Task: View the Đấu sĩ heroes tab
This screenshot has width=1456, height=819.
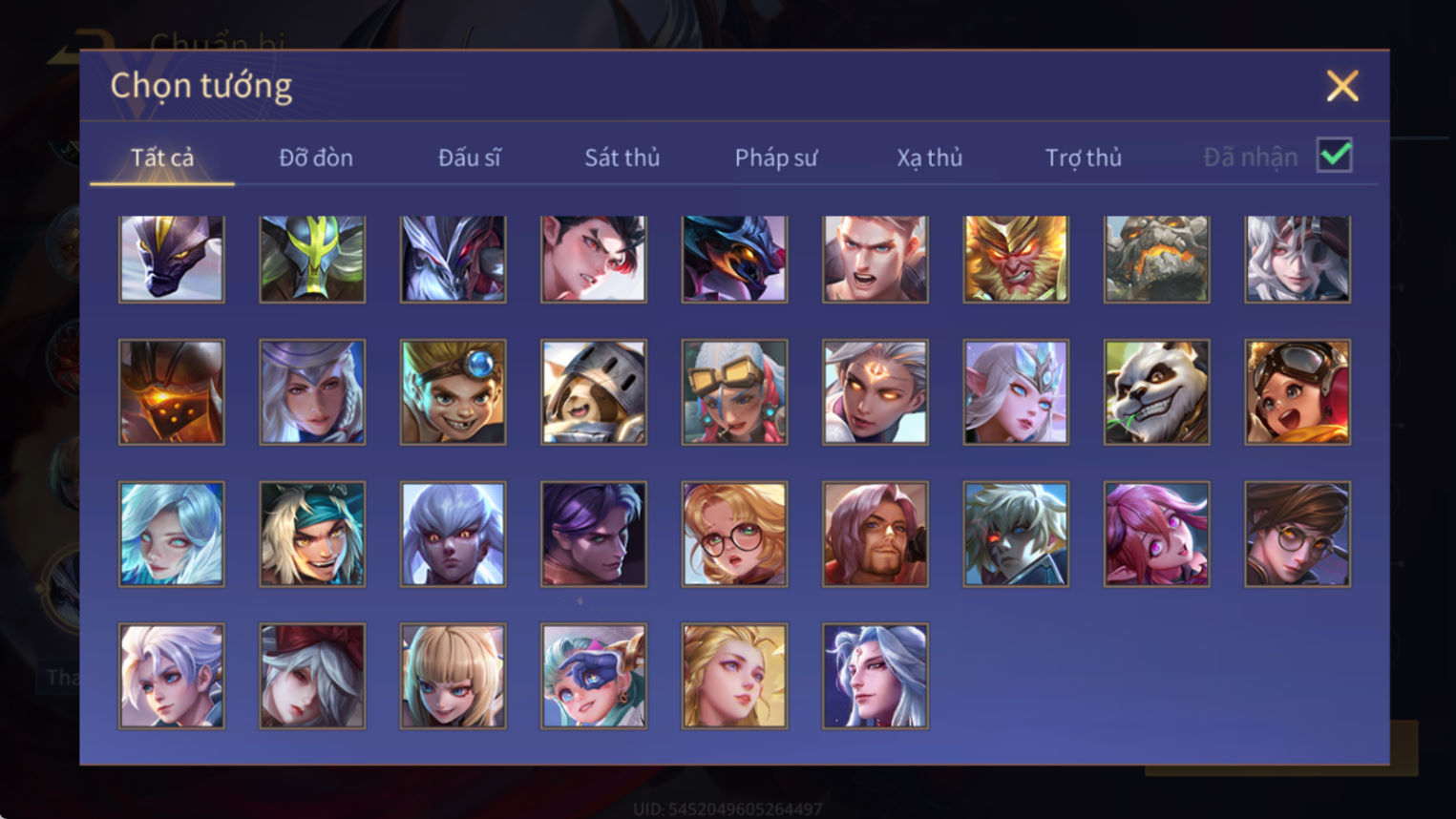Action: [469, 157]
